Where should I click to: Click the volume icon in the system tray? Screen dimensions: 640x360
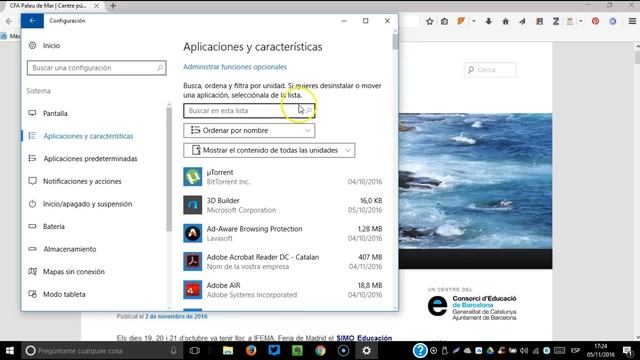[524, 351]
